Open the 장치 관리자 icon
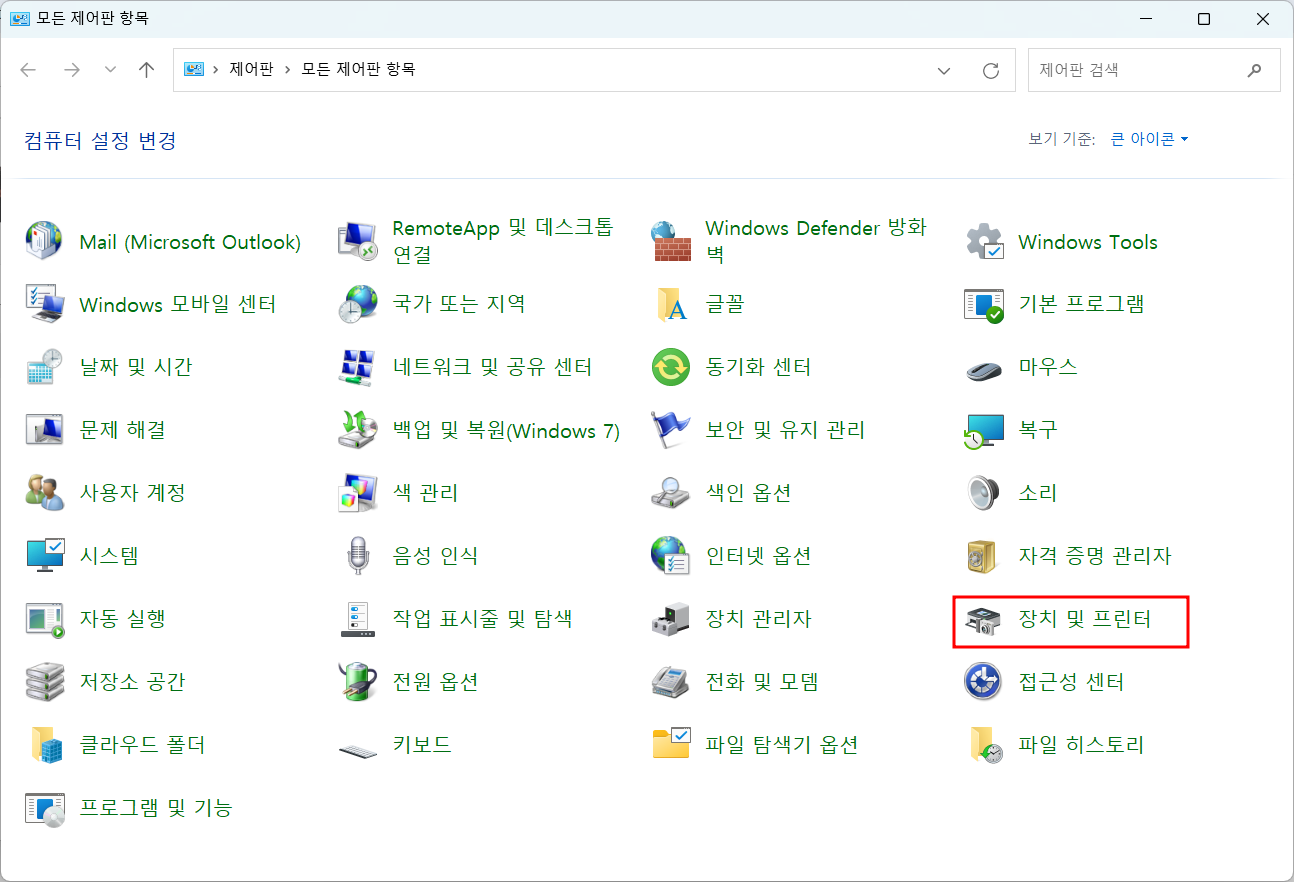This screenshot has width=1294, height=882. (671, 619)
